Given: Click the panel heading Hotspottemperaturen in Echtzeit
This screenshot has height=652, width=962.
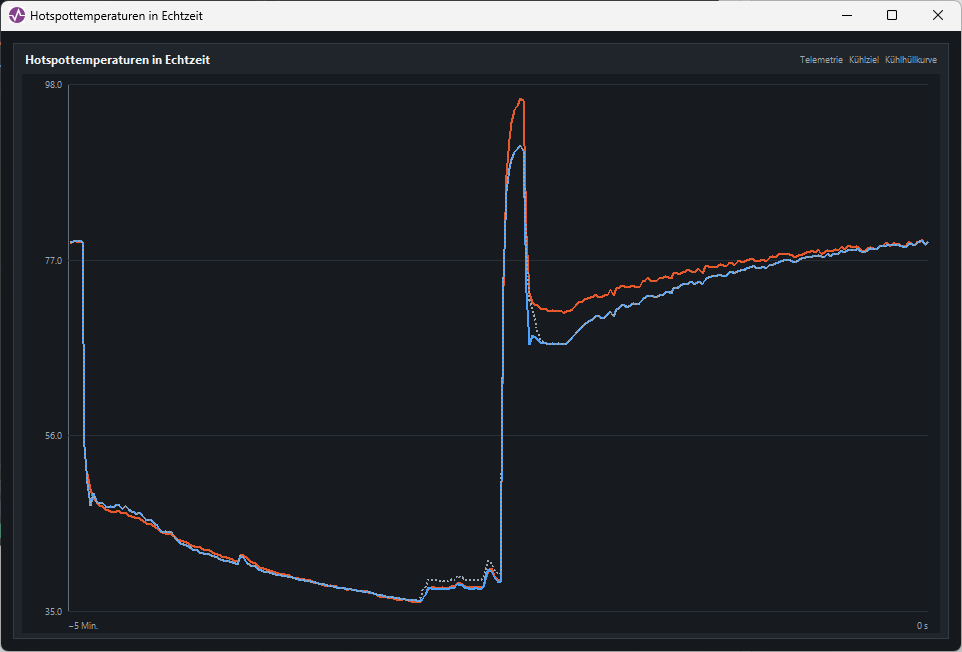Looking at the screenshot, I should click(117, 60).
